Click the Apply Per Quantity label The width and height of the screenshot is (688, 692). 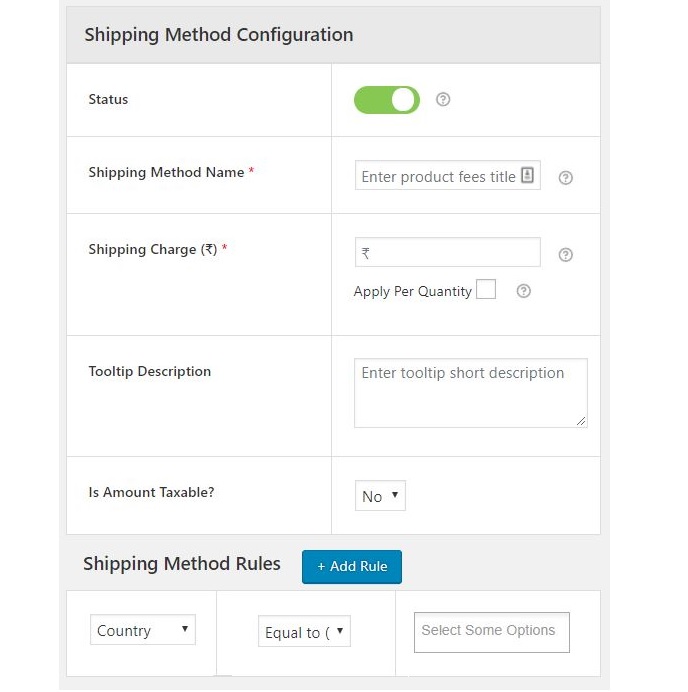click(412, 292)
